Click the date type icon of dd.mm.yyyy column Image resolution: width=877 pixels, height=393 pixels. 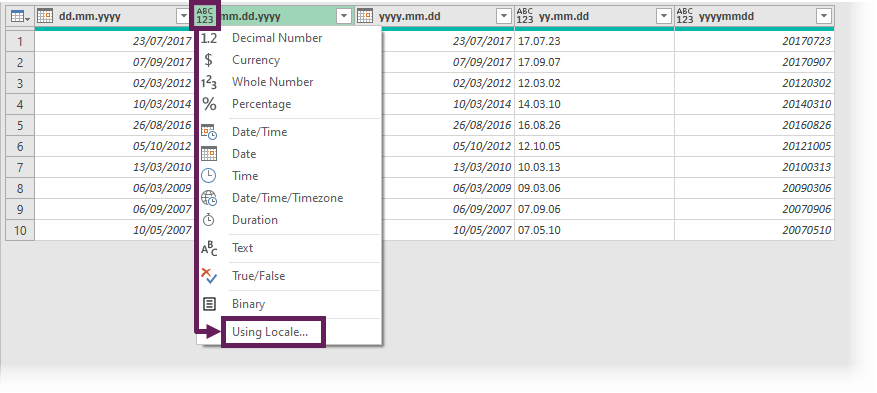(x=45, y=16)
